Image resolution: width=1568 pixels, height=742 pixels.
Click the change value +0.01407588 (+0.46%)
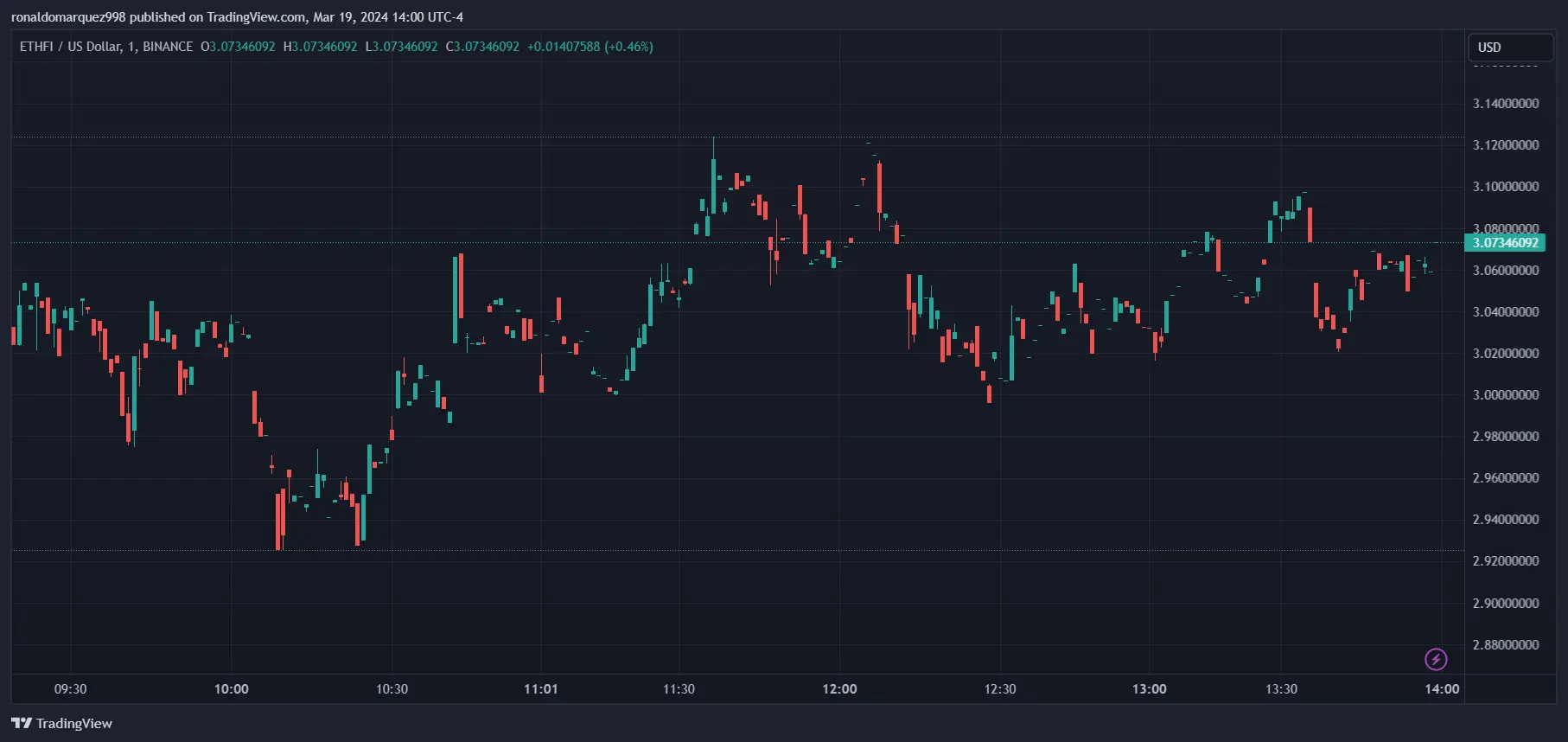click(x=590, y=47)
